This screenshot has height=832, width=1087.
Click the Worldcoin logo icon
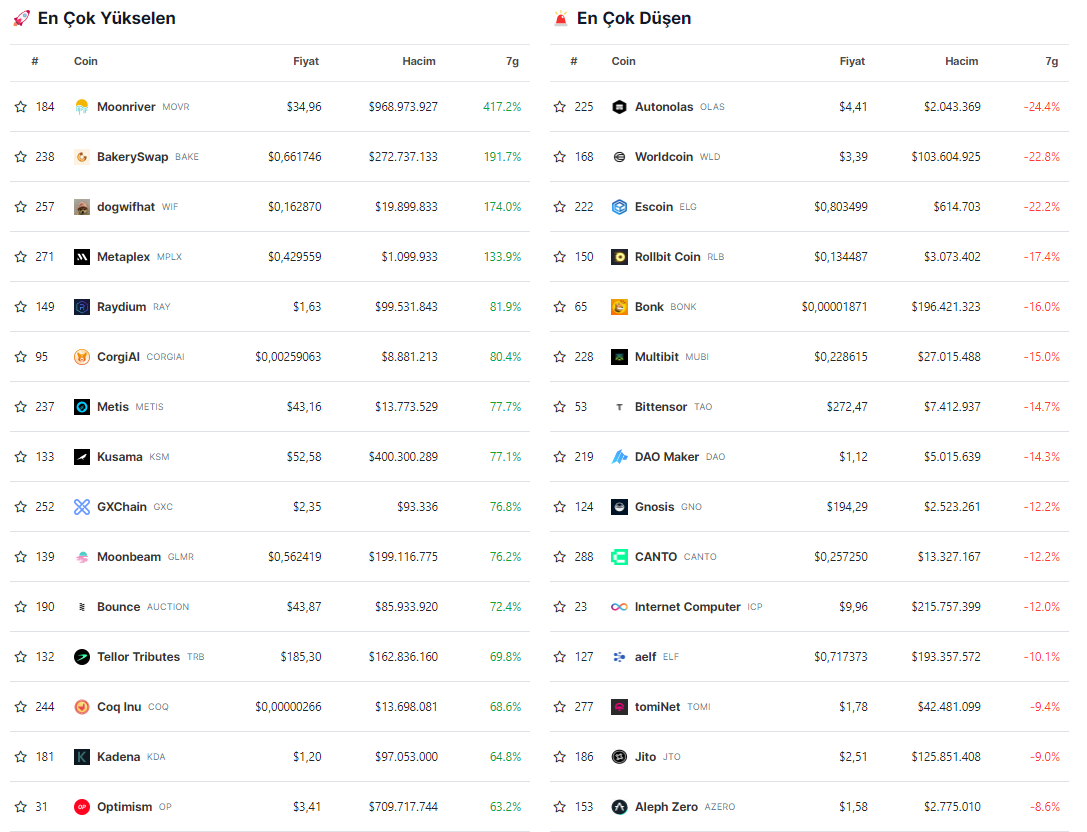coord(619,157)
